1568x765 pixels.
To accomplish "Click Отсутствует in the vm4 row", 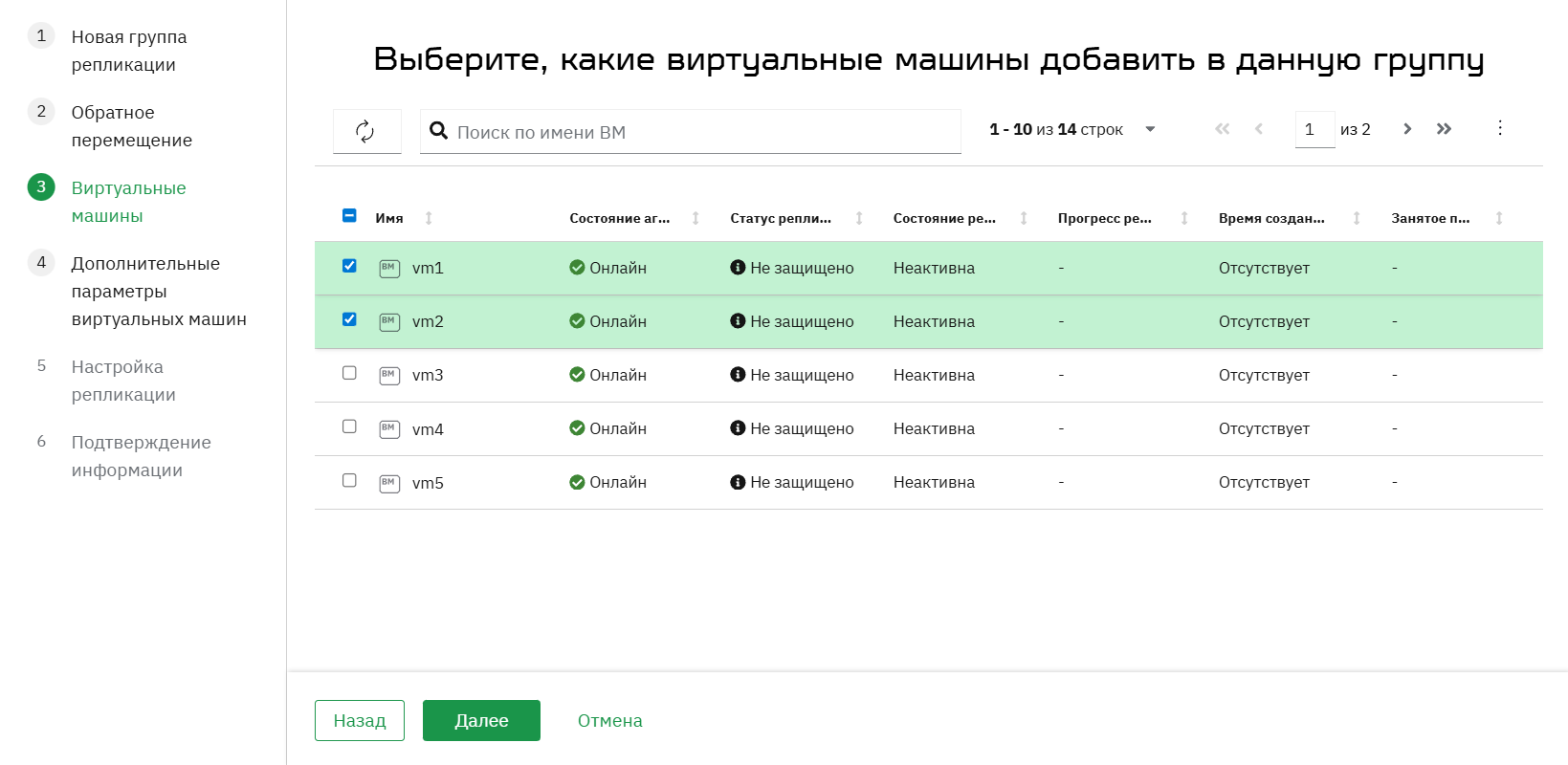I will point(1264,428).
